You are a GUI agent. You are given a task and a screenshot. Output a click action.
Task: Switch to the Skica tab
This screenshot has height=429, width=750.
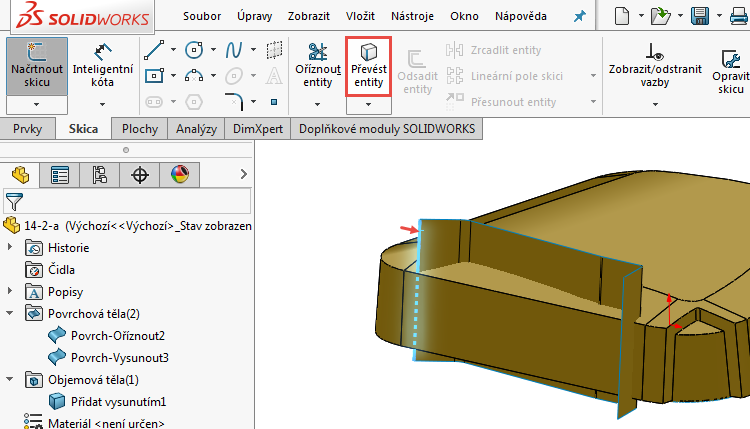coord(83,129)
